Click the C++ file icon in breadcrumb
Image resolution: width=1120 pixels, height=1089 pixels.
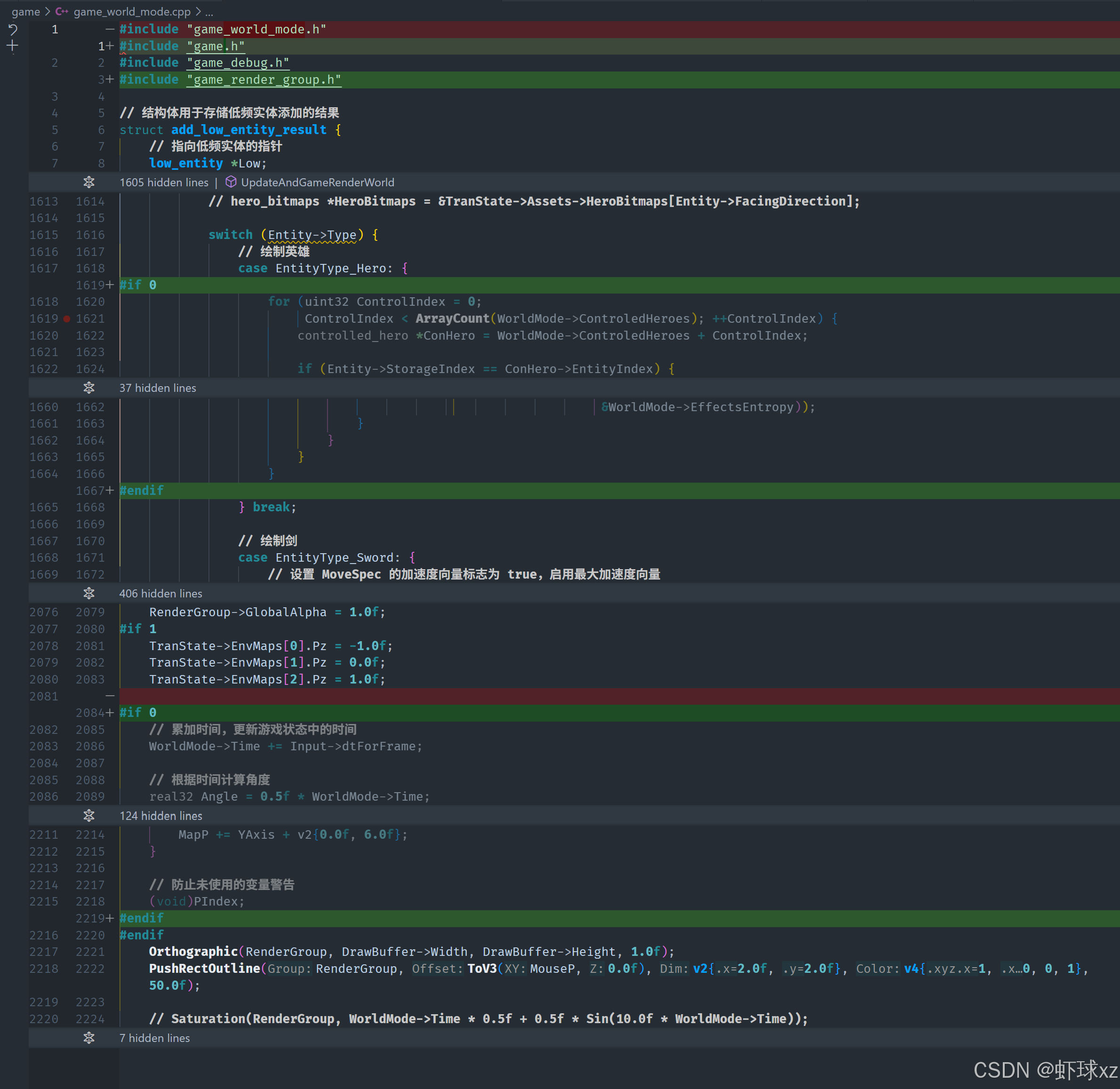pyautogui.click(x=62, y=11)
